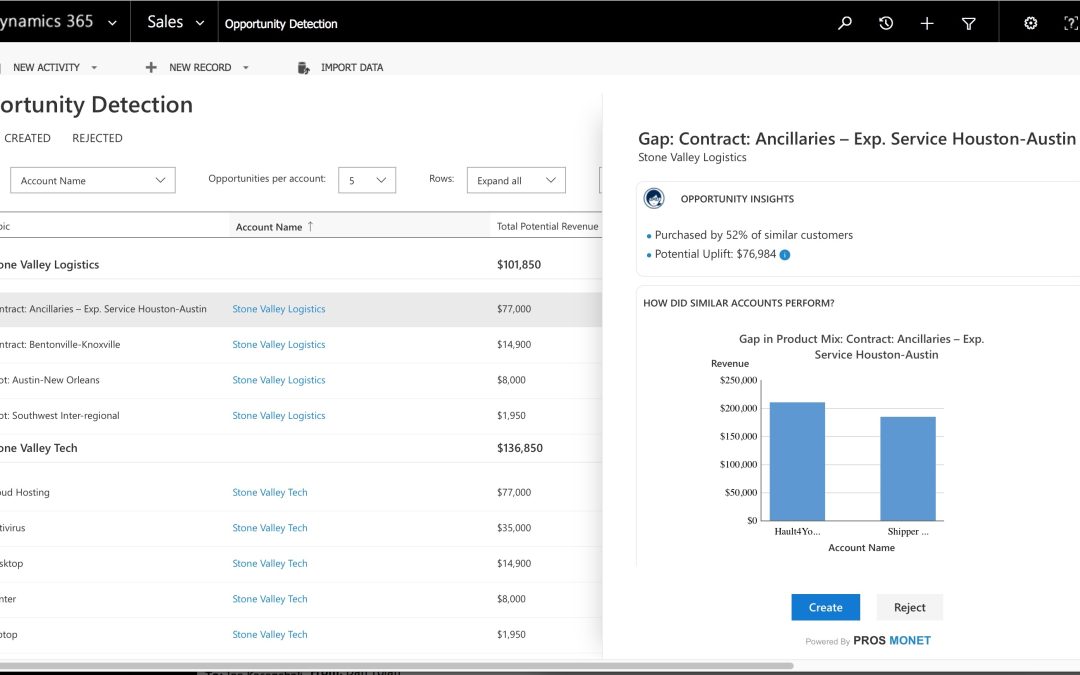Switch to the REJECTED tab
The height and width of the screenshot is (675, 1080).
point(97,138)
